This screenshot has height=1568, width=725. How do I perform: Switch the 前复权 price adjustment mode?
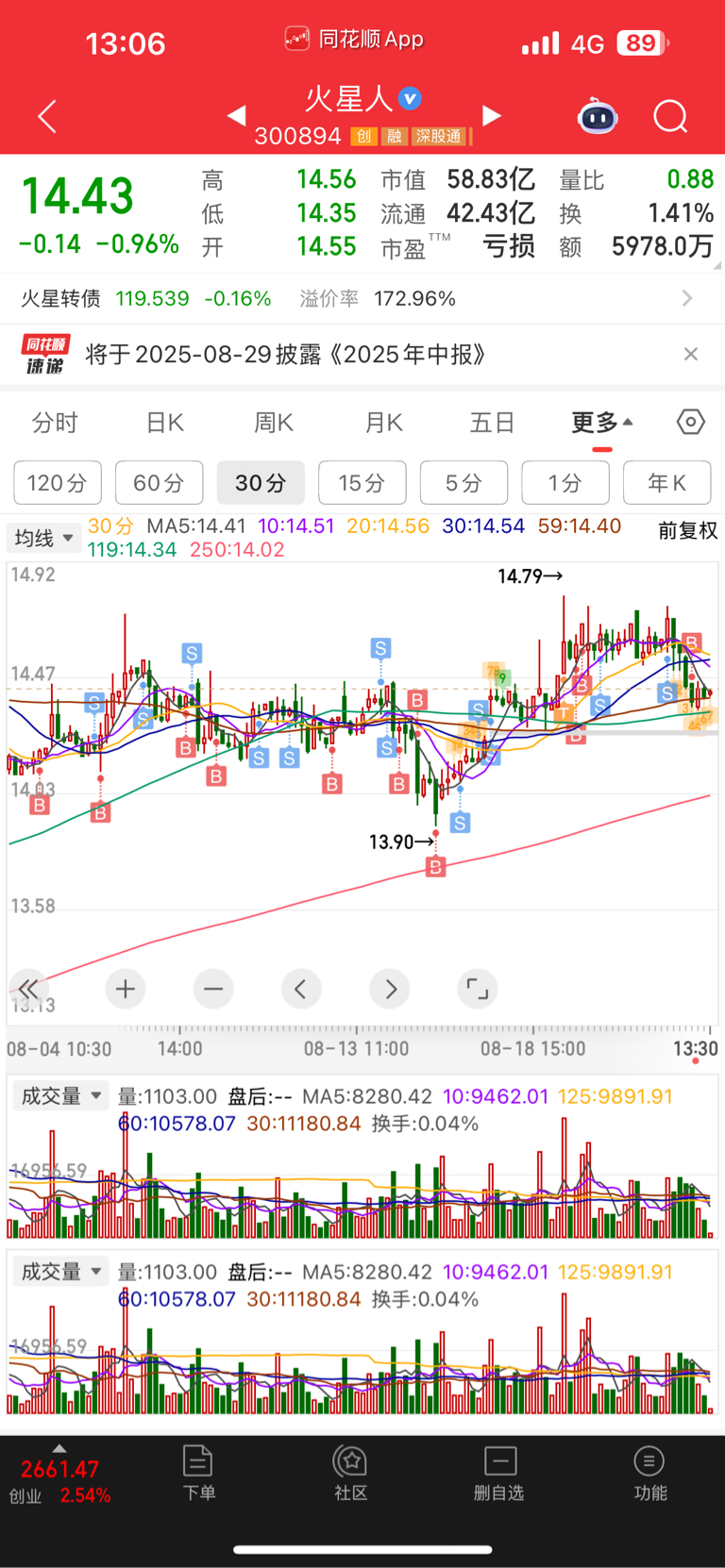tap(687, 531)
